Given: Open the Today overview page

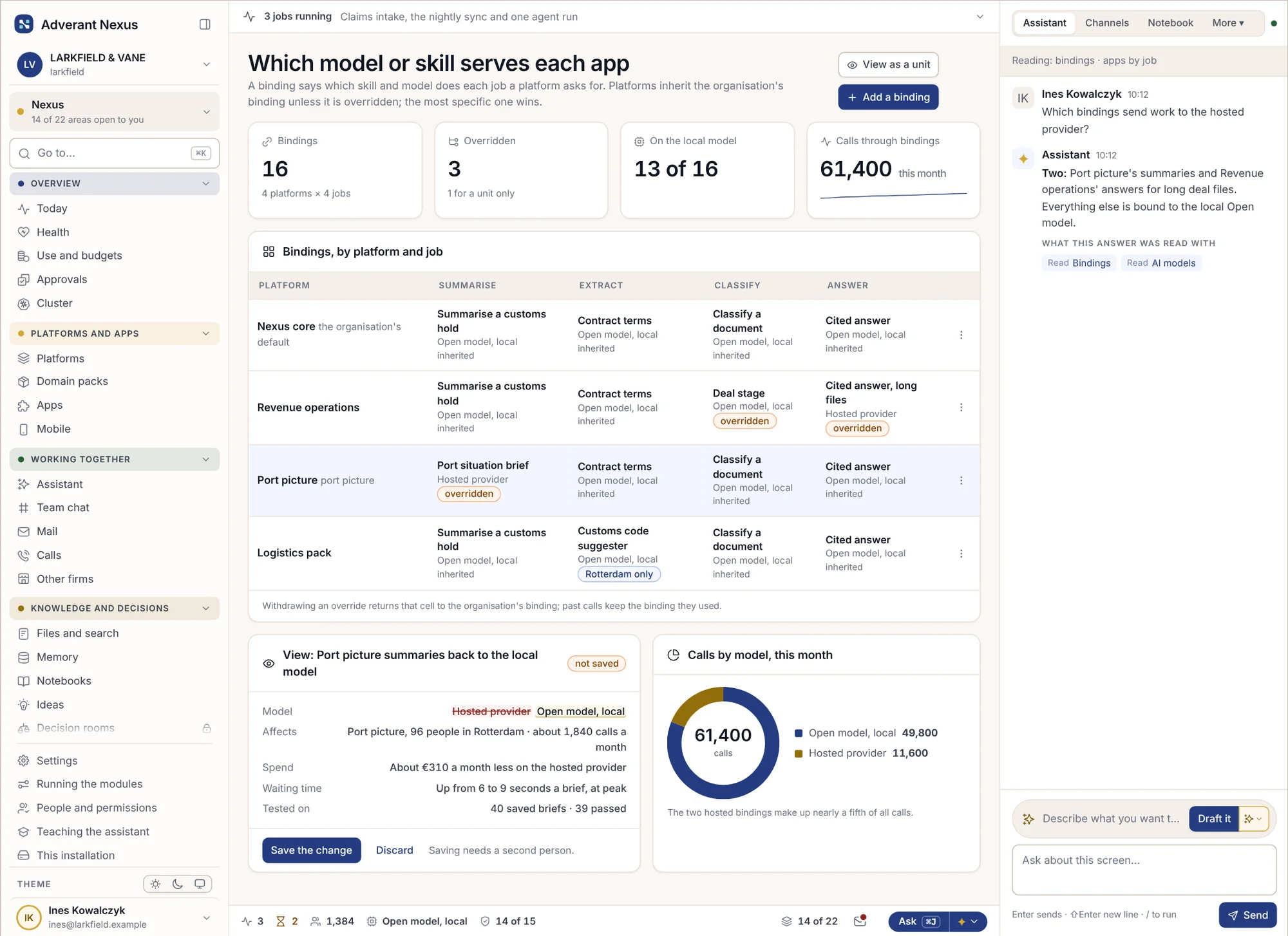Looking at the screenshot, I should click(x=52, y=209).
